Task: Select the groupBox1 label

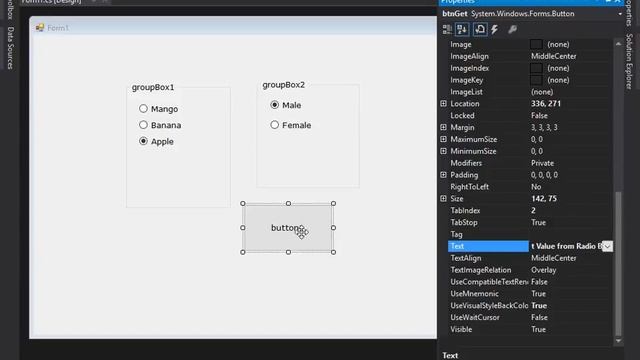Action: tap(153, 87)
